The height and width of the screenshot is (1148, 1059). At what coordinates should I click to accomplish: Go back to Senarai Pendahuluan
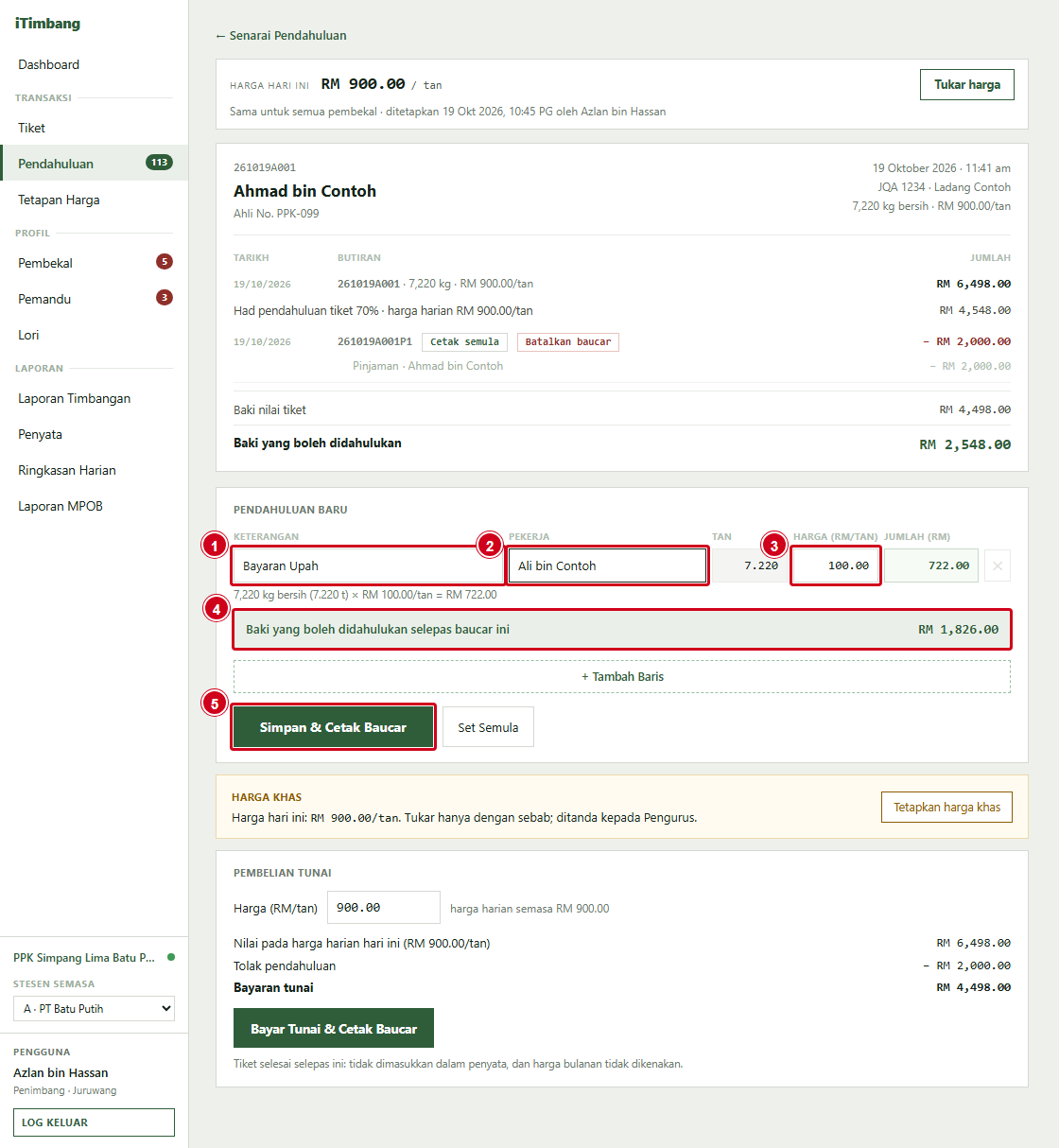pos(281,35)
